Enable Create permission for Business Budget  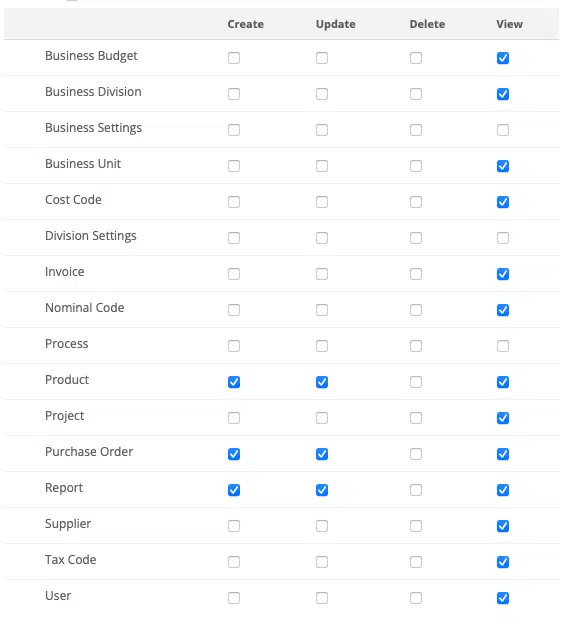[234, 58]
